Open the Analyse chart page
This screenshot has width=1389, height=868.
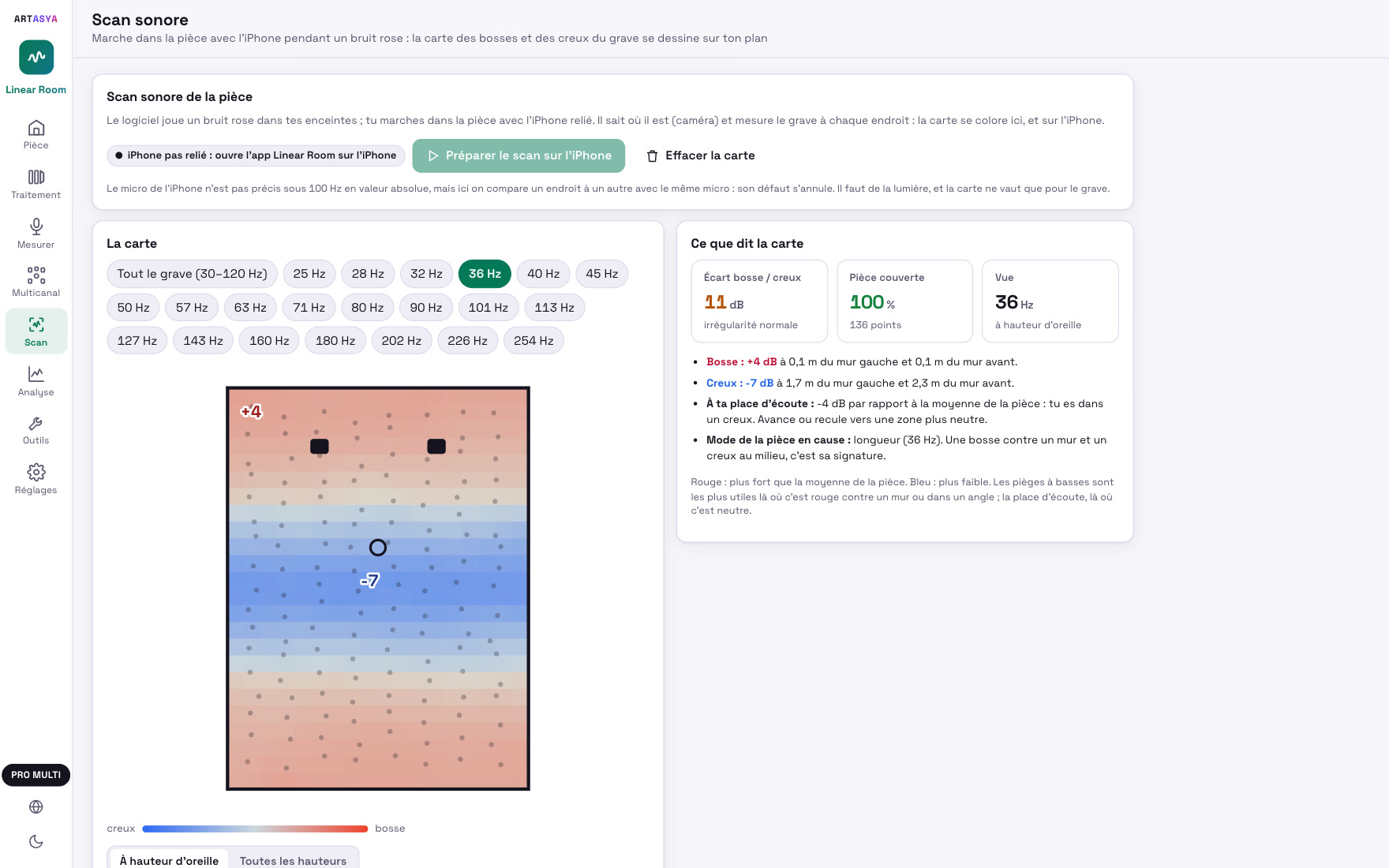click(x=36, y=381)
